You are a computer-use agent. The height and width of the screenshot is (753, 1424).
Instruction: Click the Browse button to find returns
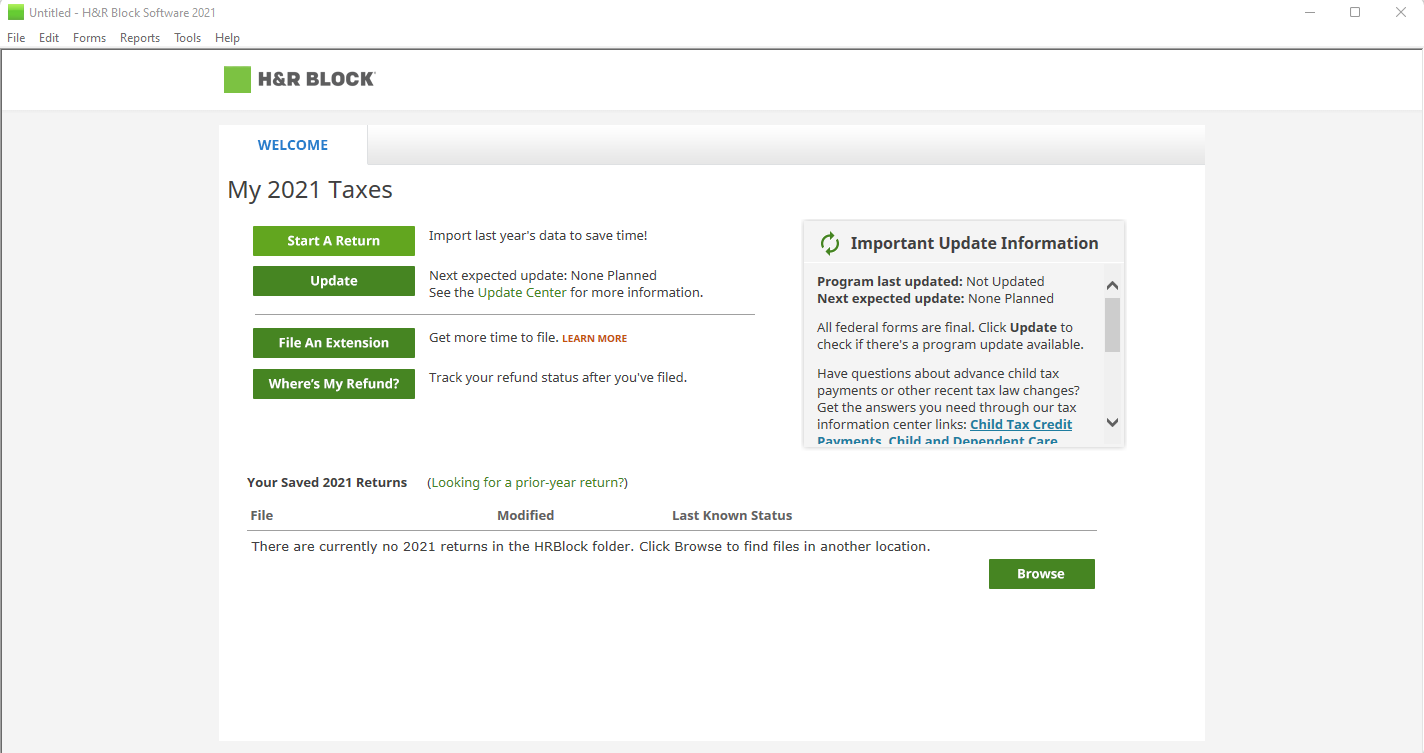tap(1041, 573)
